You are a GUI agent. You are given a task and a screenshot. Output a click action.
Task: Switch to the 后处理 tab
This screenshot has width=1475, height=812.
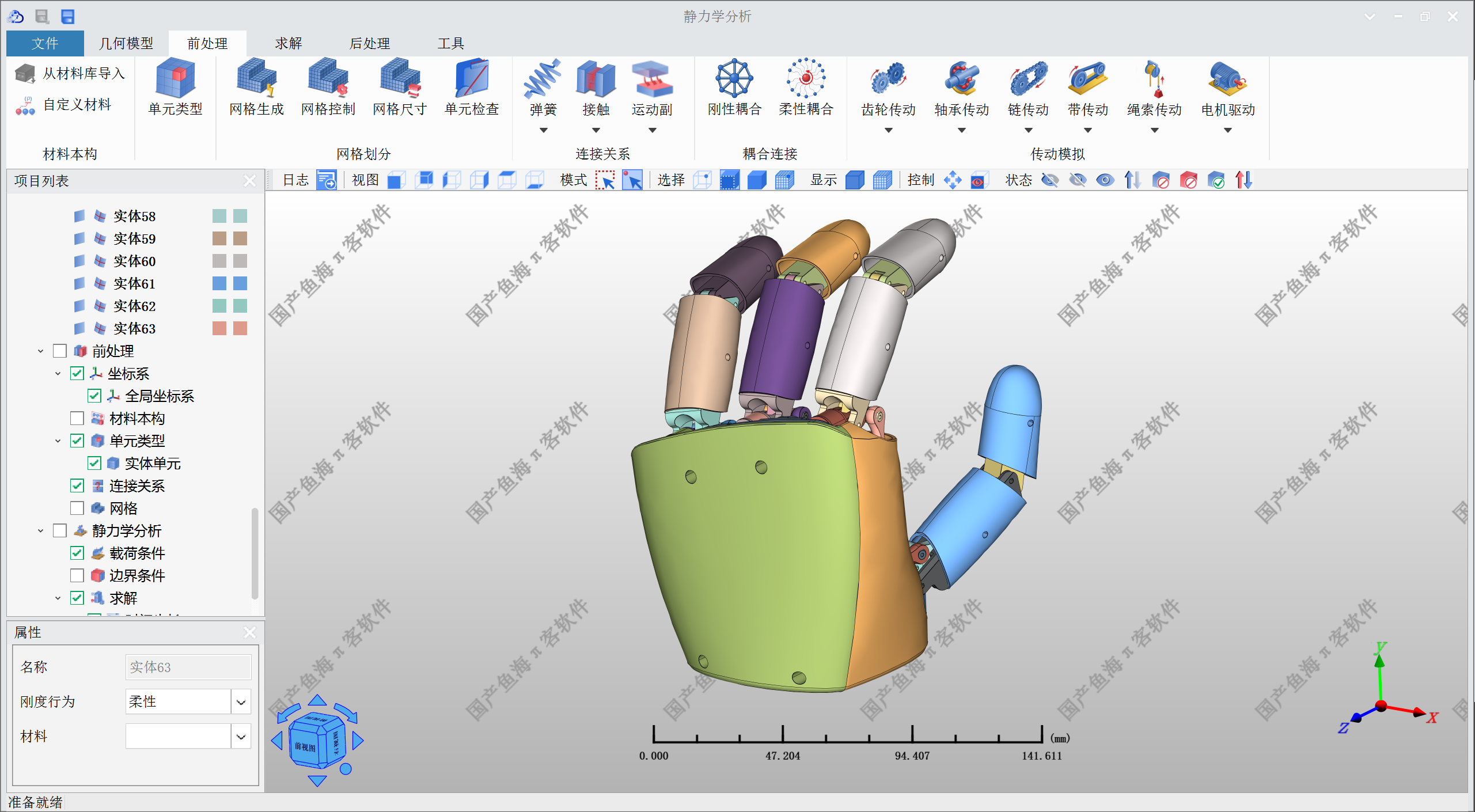[x=369, y=43]
